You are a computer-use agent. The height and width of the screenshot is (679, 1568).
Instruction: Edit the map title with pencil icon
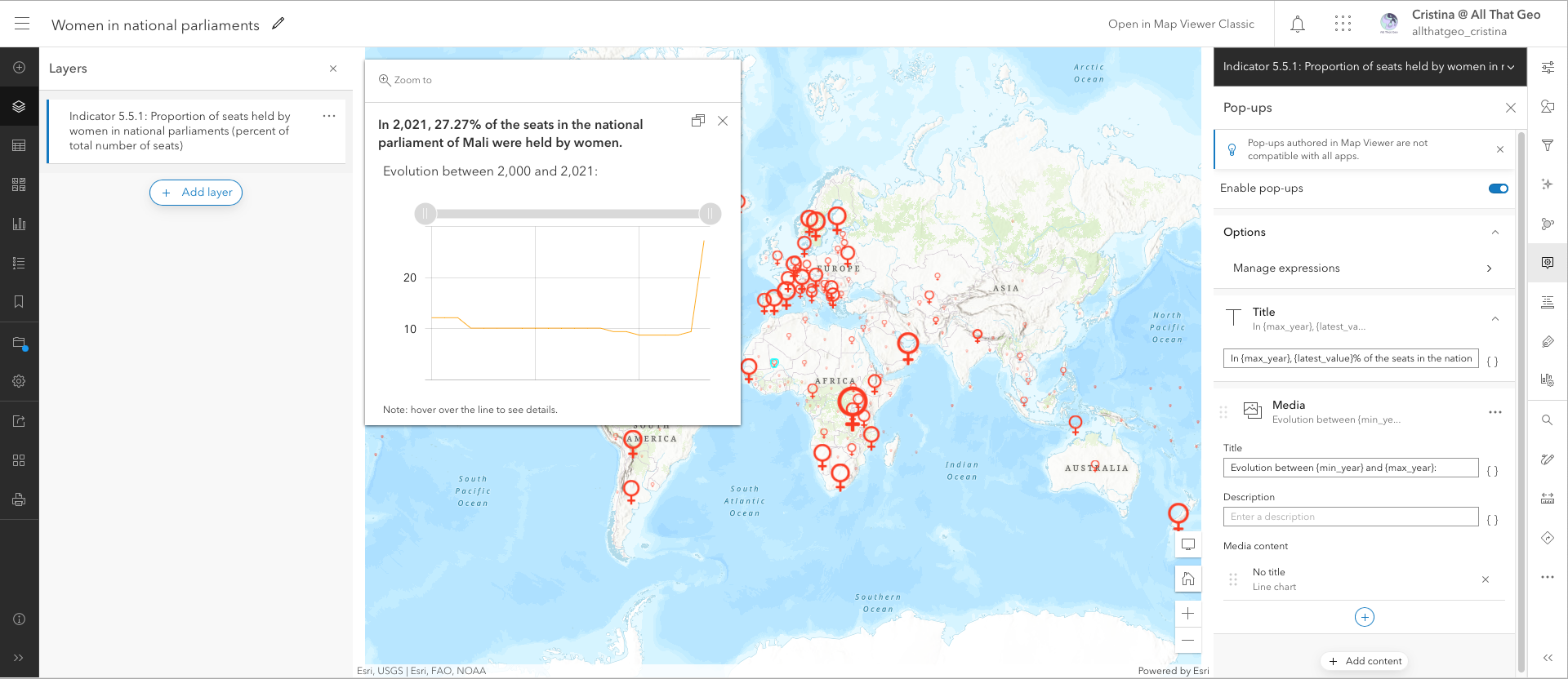(278, 24)
